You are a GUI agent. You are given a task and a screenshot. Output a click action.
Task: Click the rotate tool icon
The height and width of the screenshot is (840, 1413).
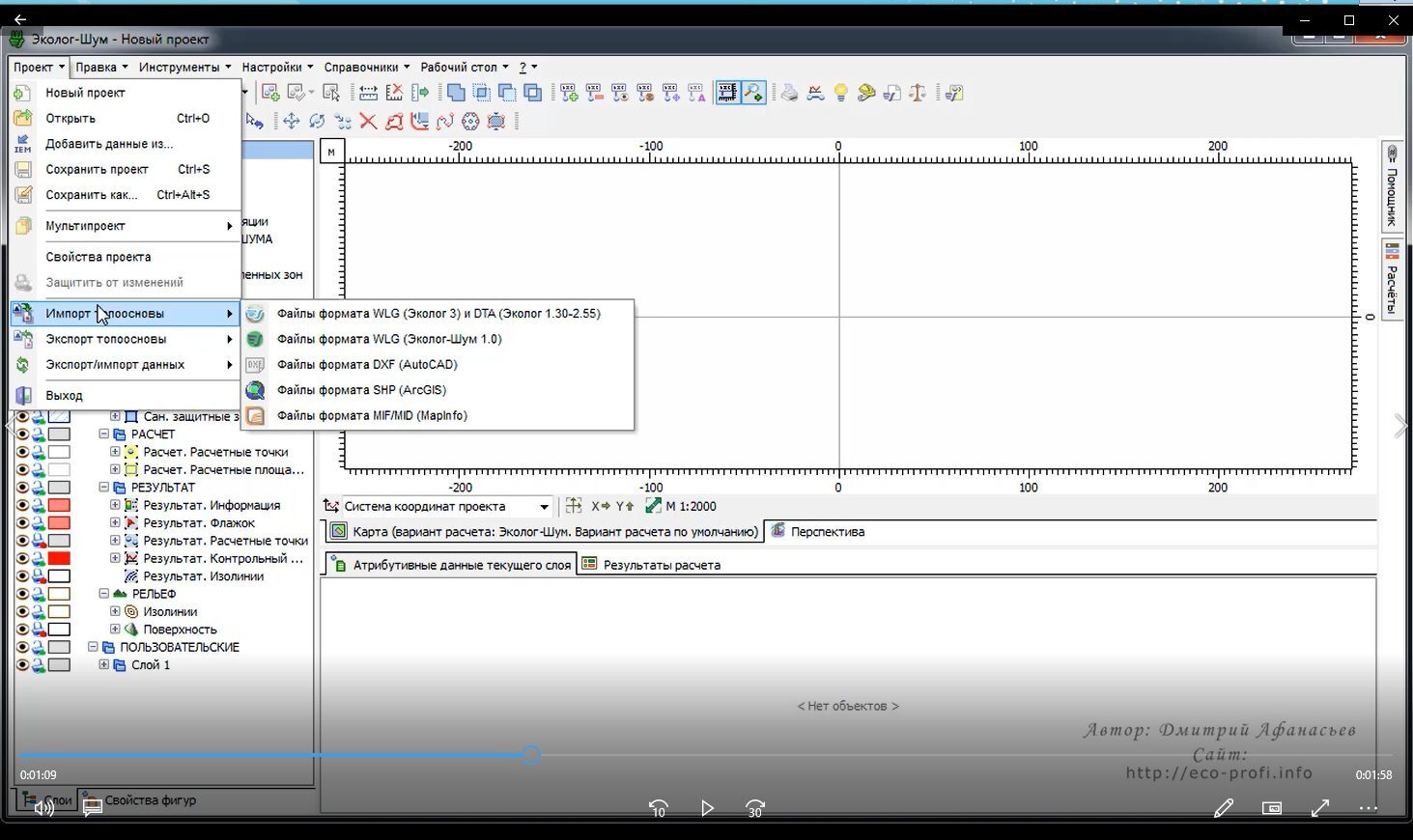[317, 121]
